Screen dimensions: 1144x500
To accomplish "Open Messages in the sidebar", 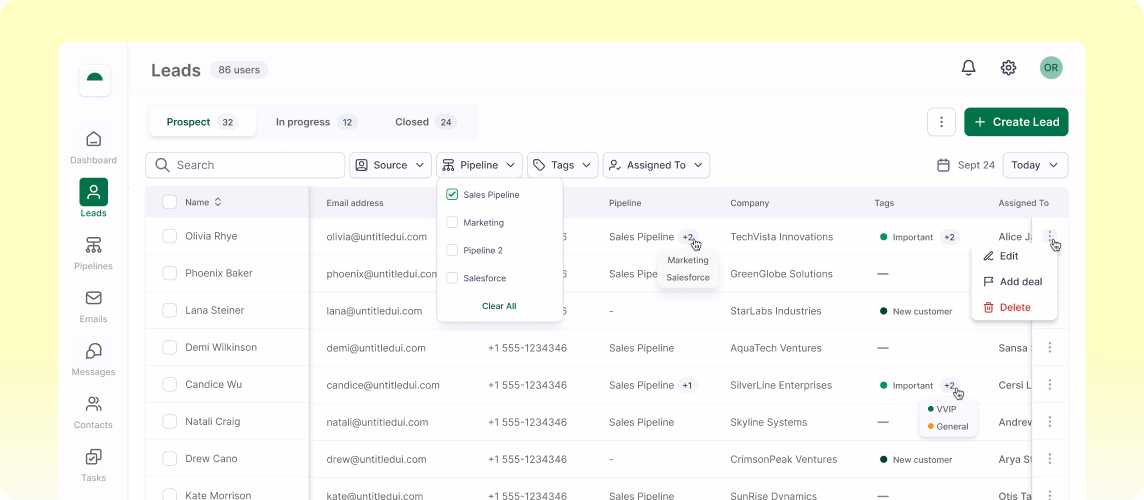I will (x=93, y=351).
